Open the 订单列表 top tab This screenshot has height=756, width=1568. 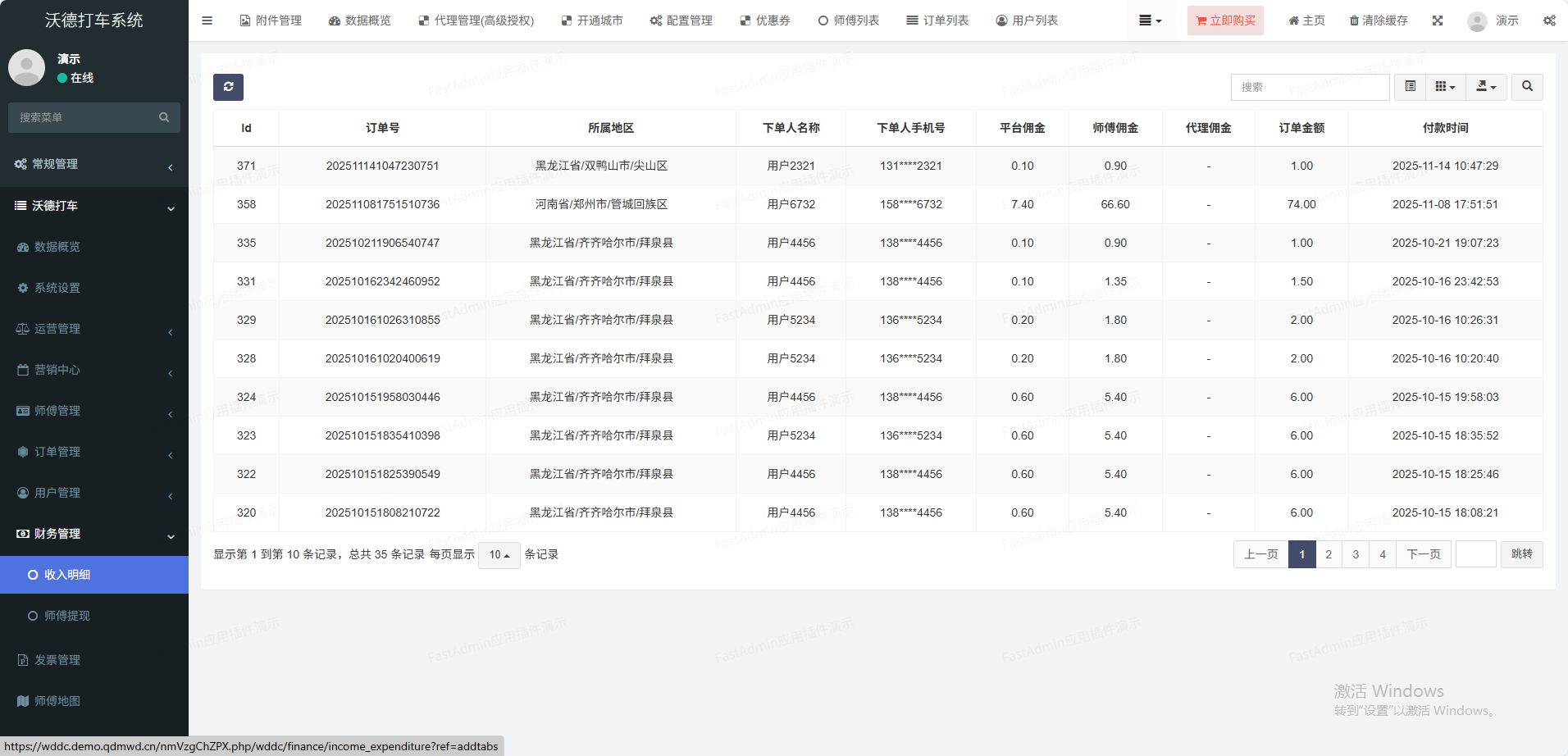(x=937, y=20)
